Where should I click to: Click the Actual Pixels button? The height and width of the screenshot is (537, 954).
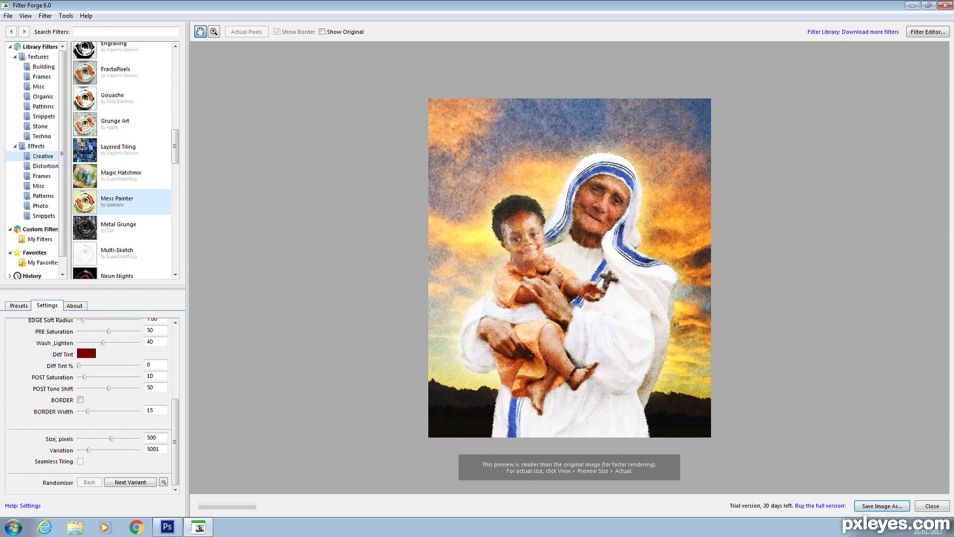pyautogui.click(x=246, y=32)
